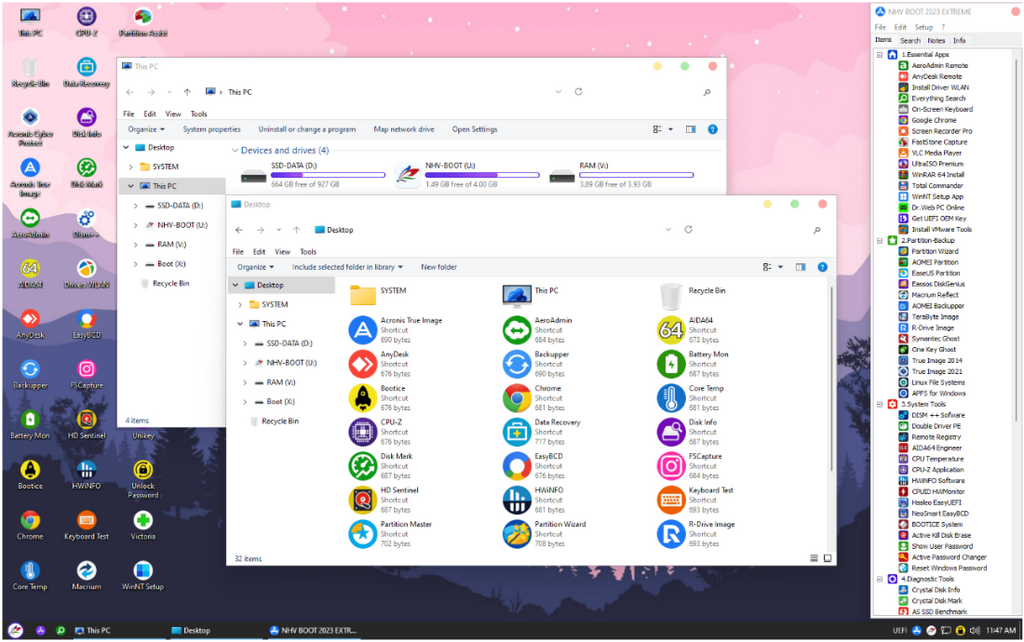The image size is (1024, 642).
Task: Launch HWiNFO desktop icon
Action: click(x=86, y=474)
